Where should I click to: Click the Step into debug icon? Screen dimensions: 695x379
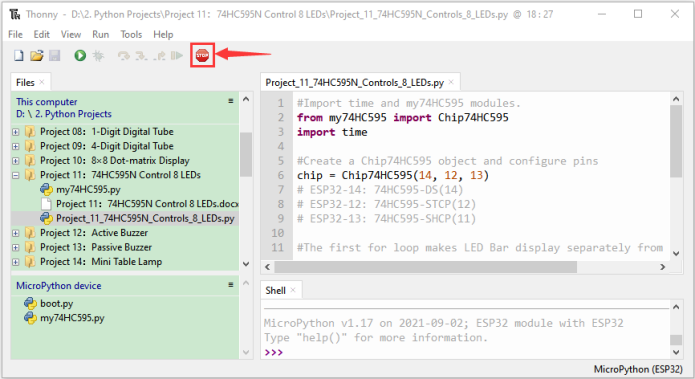coord(141,55)
